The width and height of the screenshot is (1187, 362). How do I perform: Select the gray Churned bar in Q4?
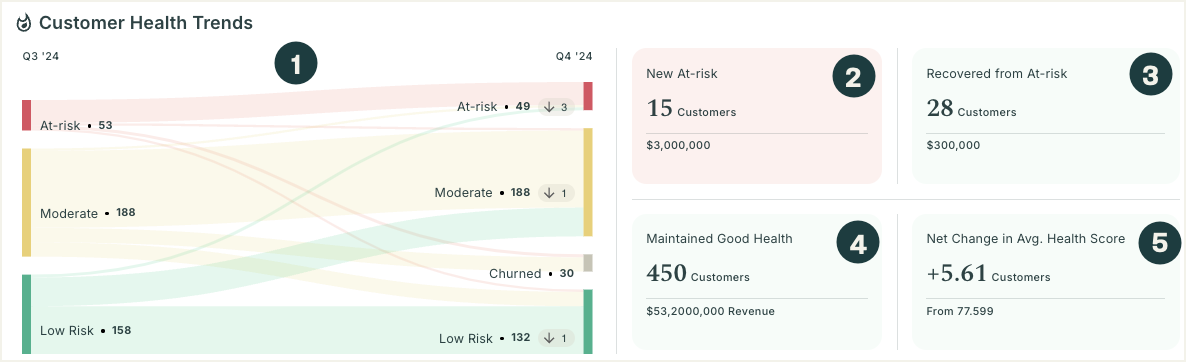coord(587,263)
